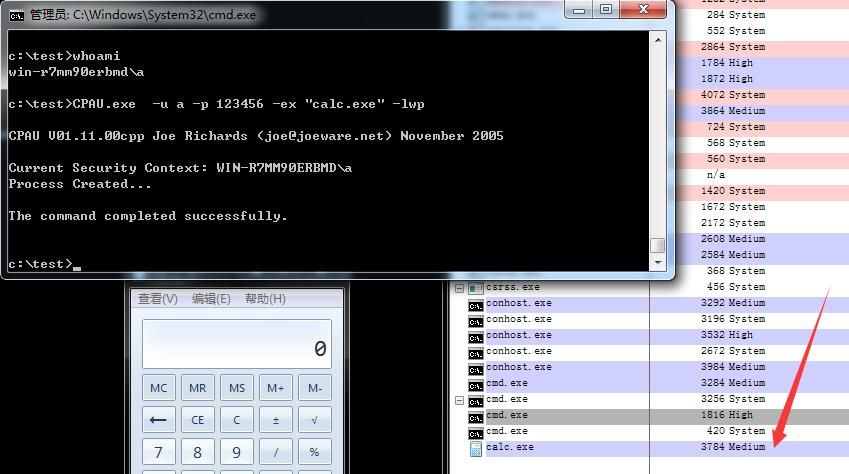Click the plus-minus sign button on calculator

276,420
